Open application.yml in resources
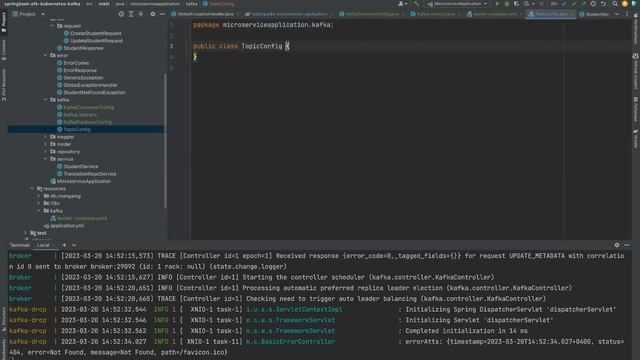Viewport: 640px width, 360px height. 67,225
